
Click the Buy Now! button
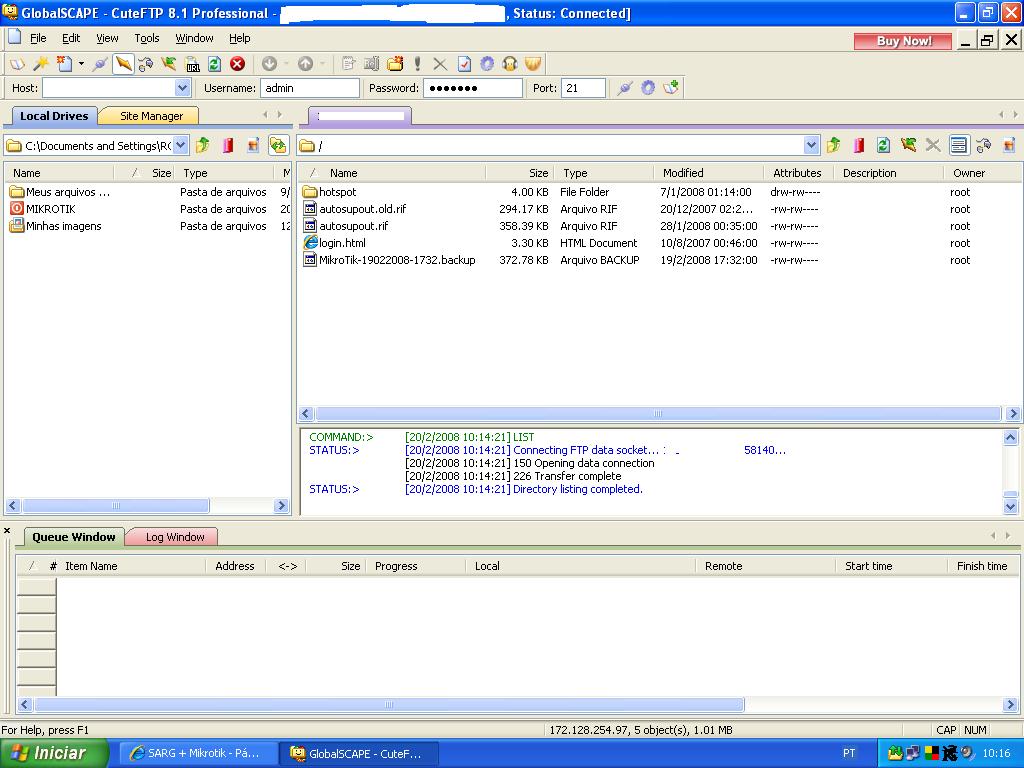(x=903, y=40)
